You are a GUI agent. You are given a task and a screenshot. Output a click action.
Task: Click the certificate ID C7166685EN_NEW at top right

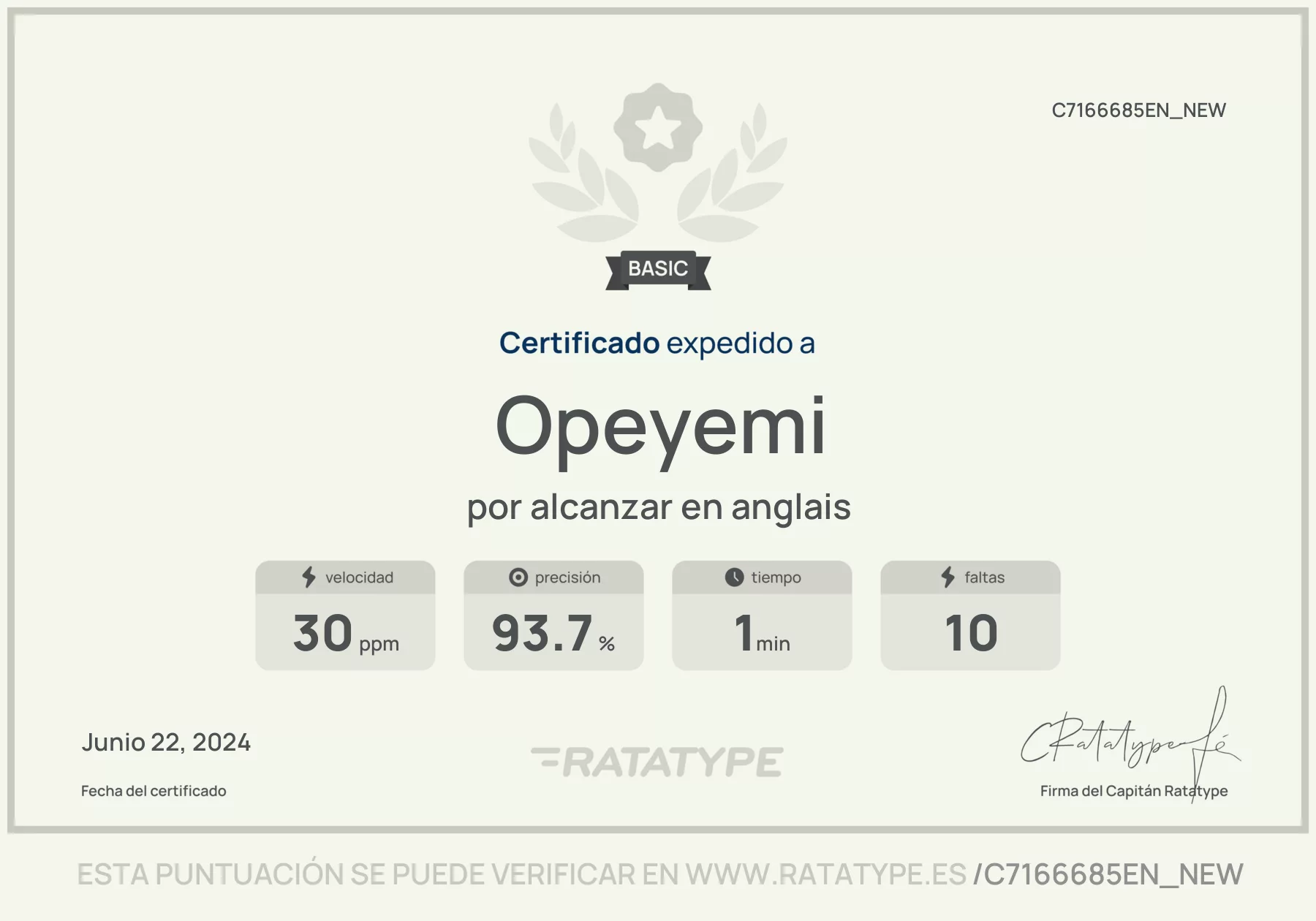[x=1138, y=110]
